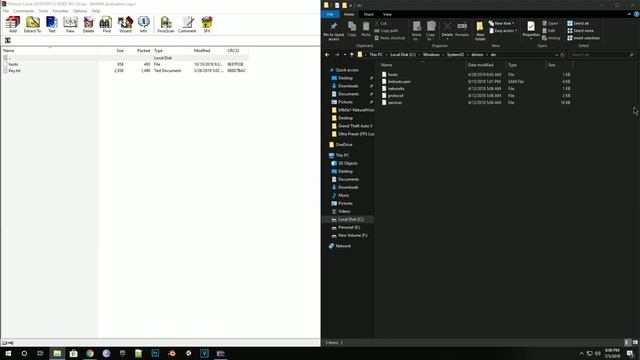Screen dimensions: 640x360
Task: Open recent locations dropdown beside Forward arrow
Action: point(345,55)
